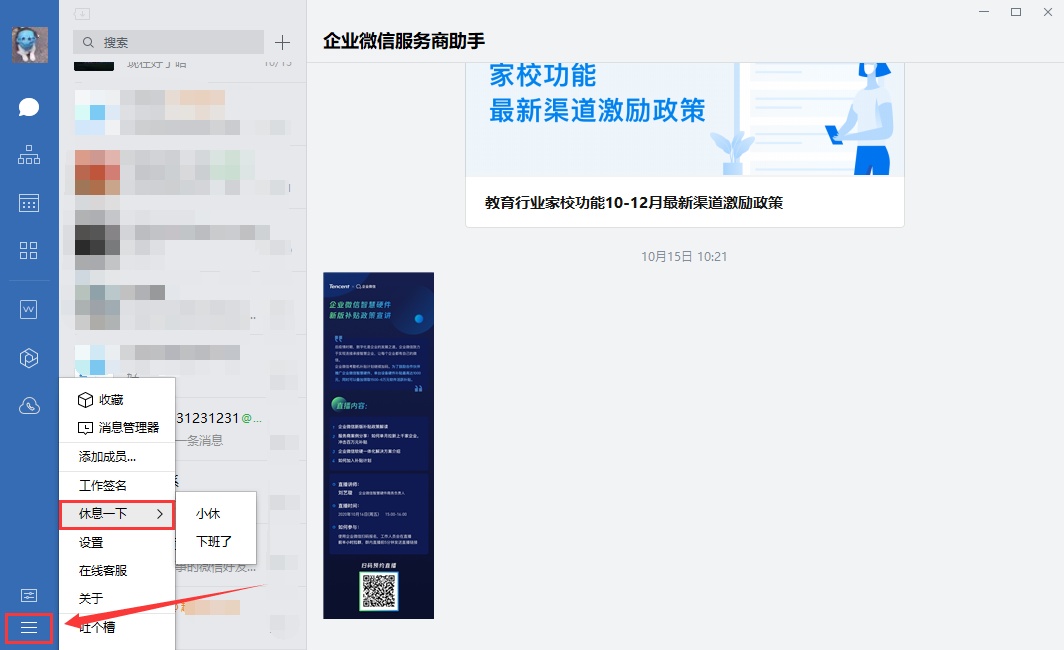Image resolution: width=1064 pixels, height=650 pixels.
Task: Select 下班了 from the submenu
Action: pyautogui.click(x=214, y=542)
